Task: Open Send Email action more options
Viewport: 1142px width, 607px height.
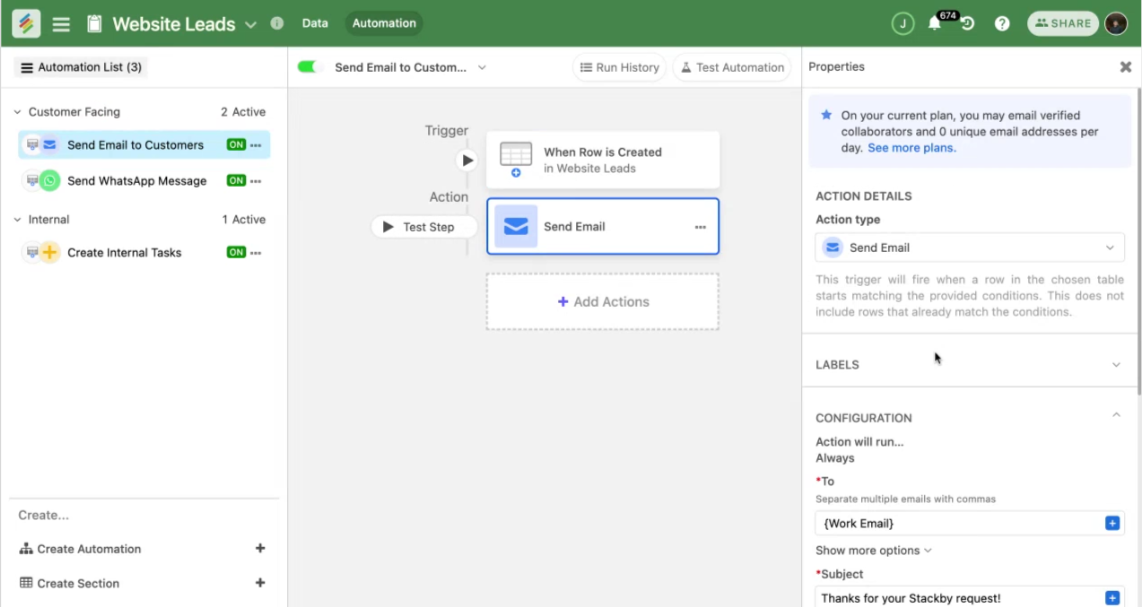Action: (700, 227)
